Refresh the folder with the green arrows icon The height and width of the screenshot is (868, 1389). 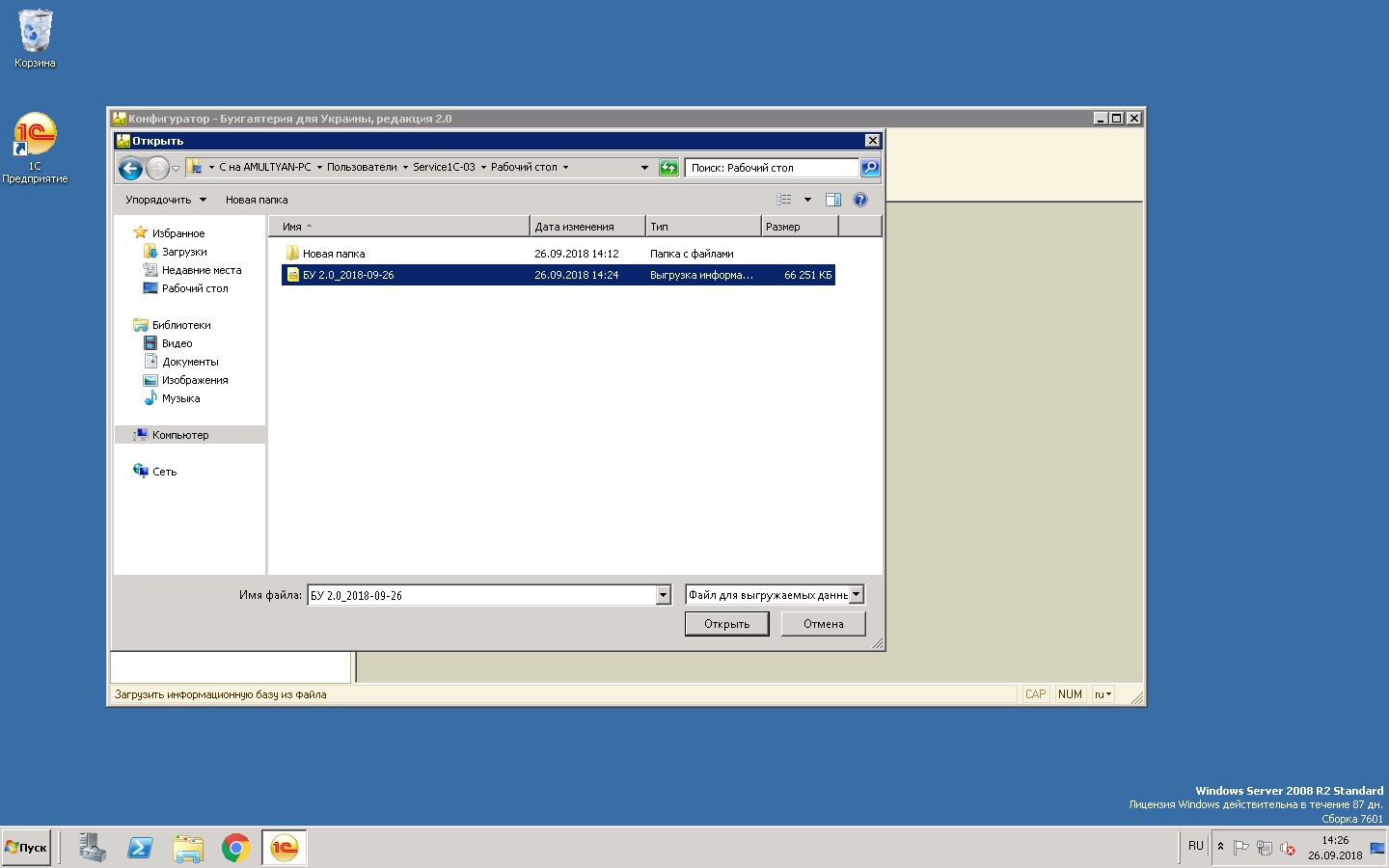(x=668, y=168)
